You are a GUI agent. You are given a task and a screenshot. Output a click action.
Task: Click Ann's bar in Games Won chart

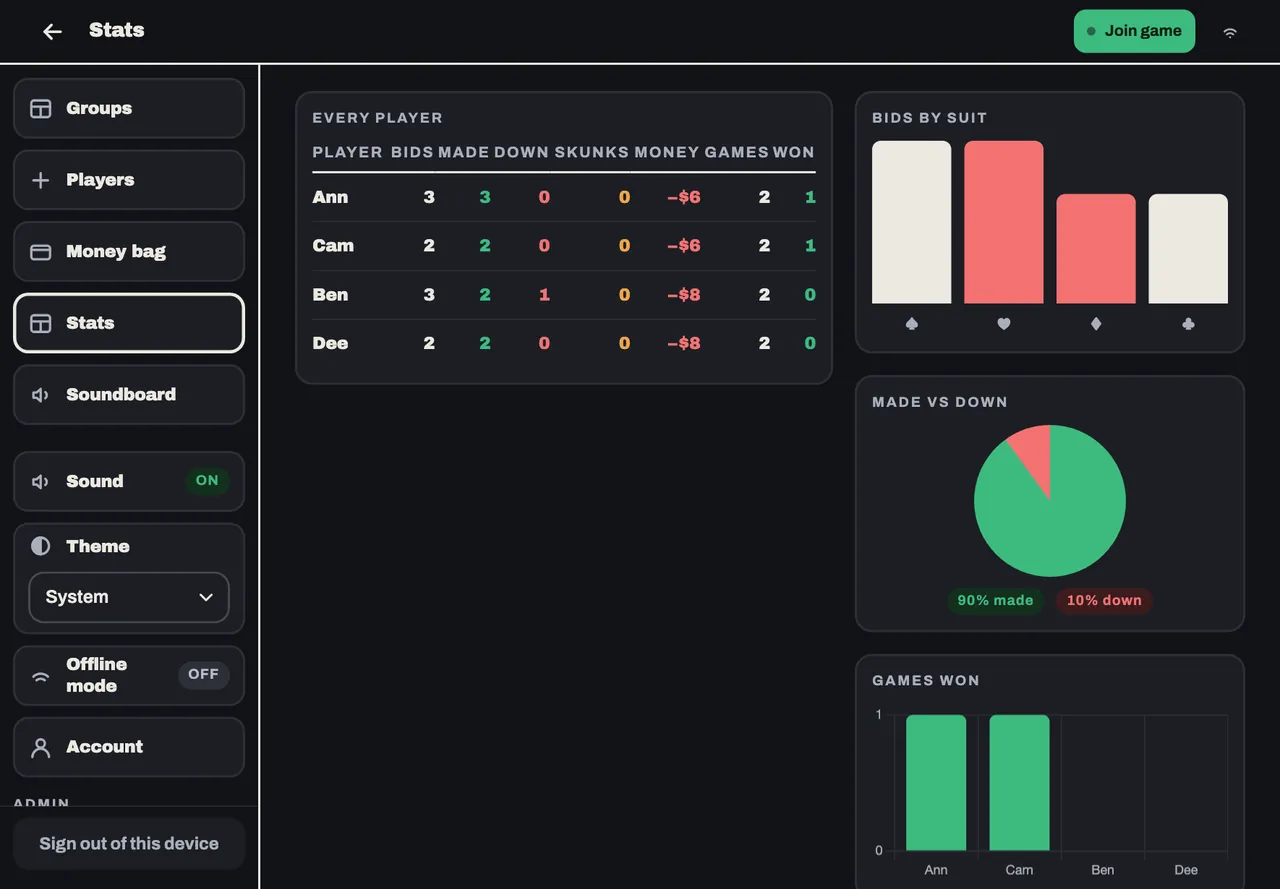(x=936, y=783)
